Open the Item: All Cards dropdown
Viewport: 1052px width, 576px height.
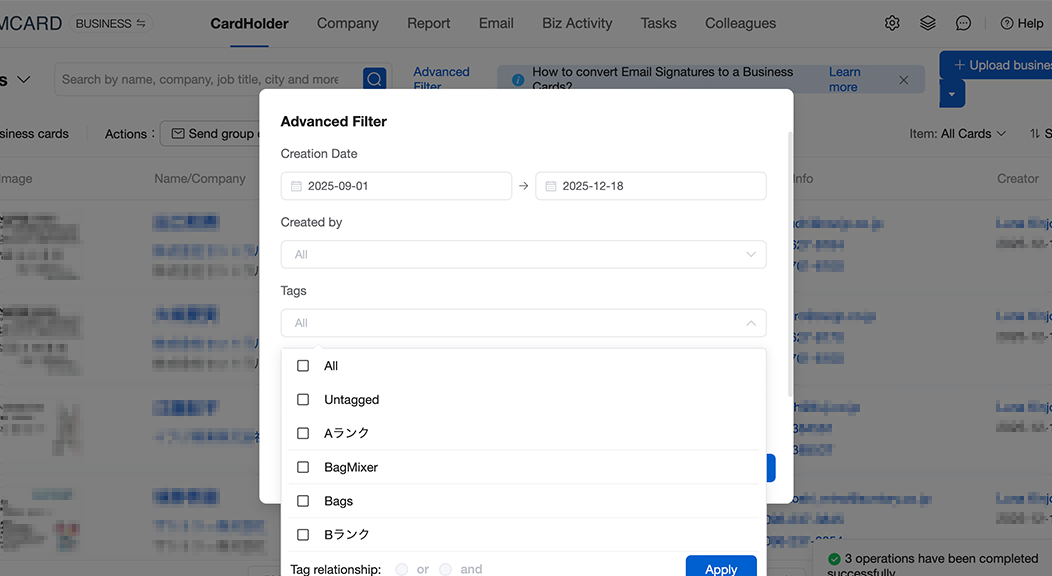(x=958, y=133)
